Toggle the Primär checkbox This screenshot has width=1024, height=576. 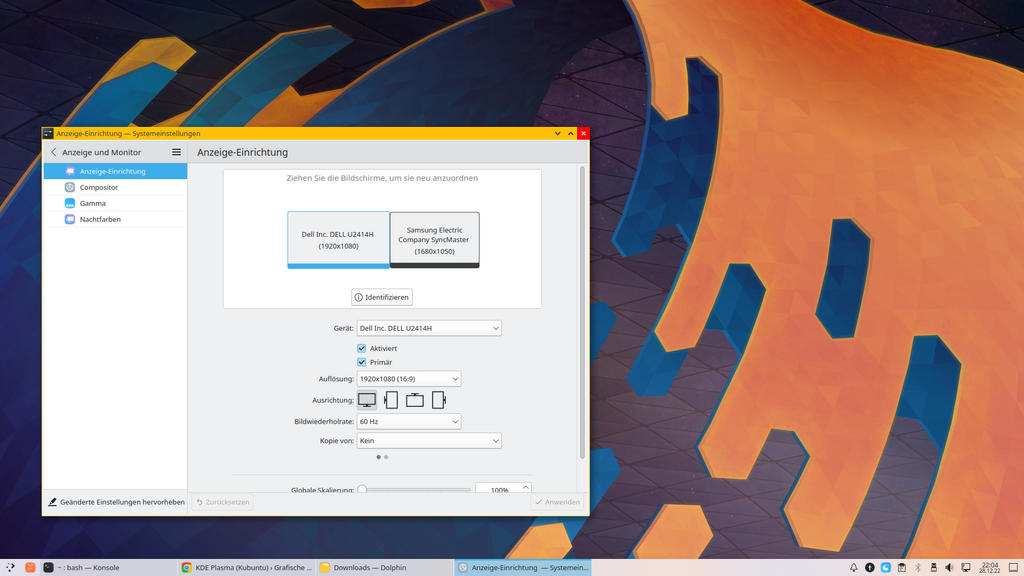pos(362,362)
